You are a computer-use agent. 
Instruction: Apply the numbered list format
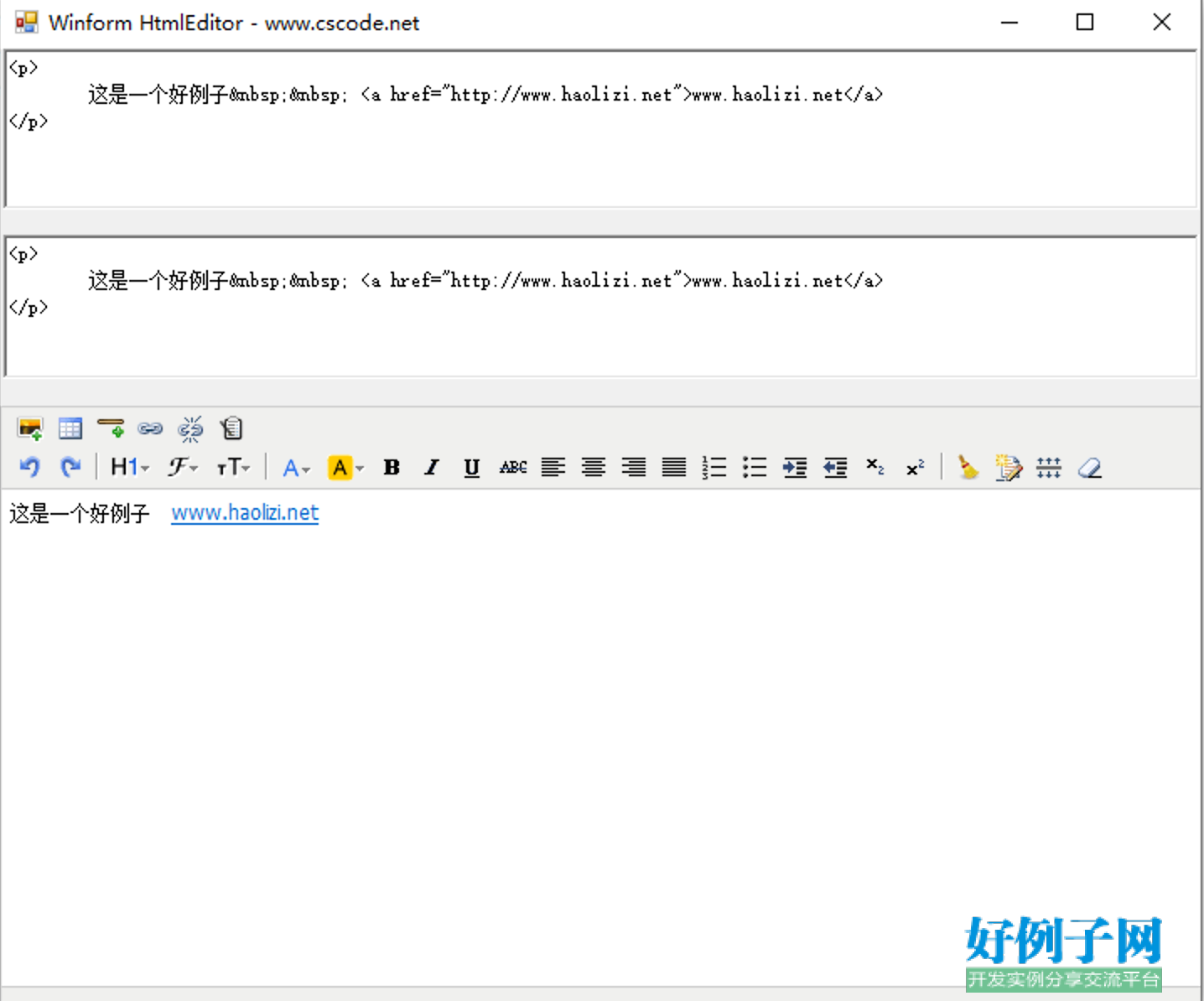(714, 467)
